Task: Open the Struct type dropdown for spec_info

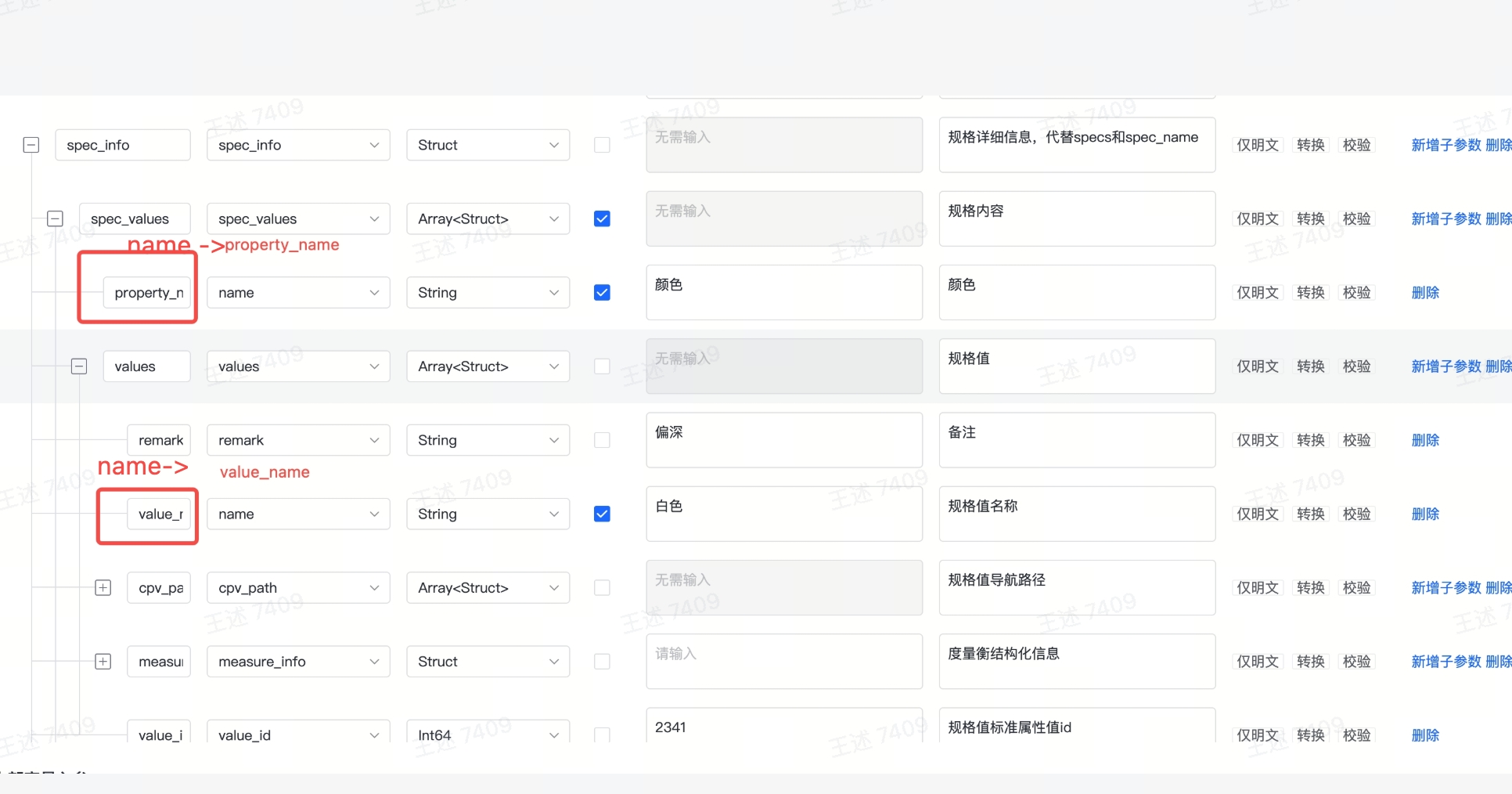Action: 488,145
